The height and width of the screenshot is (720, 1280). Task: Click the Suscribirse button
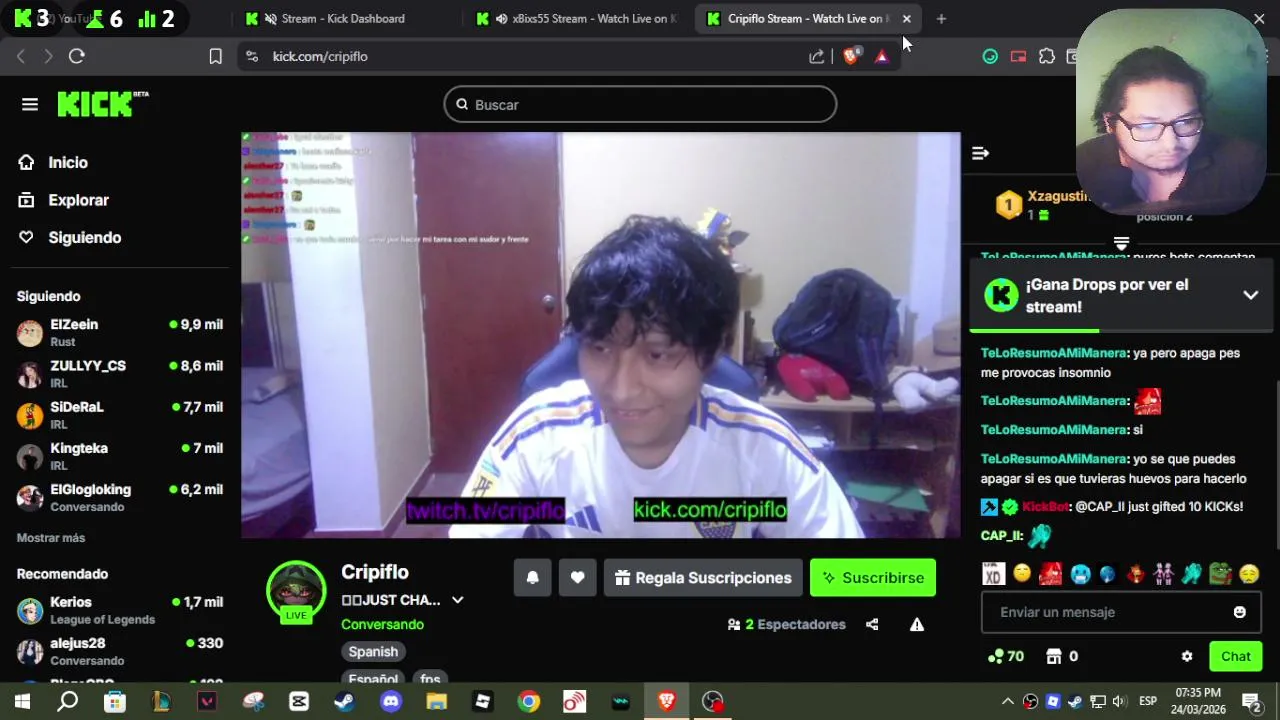873,578
